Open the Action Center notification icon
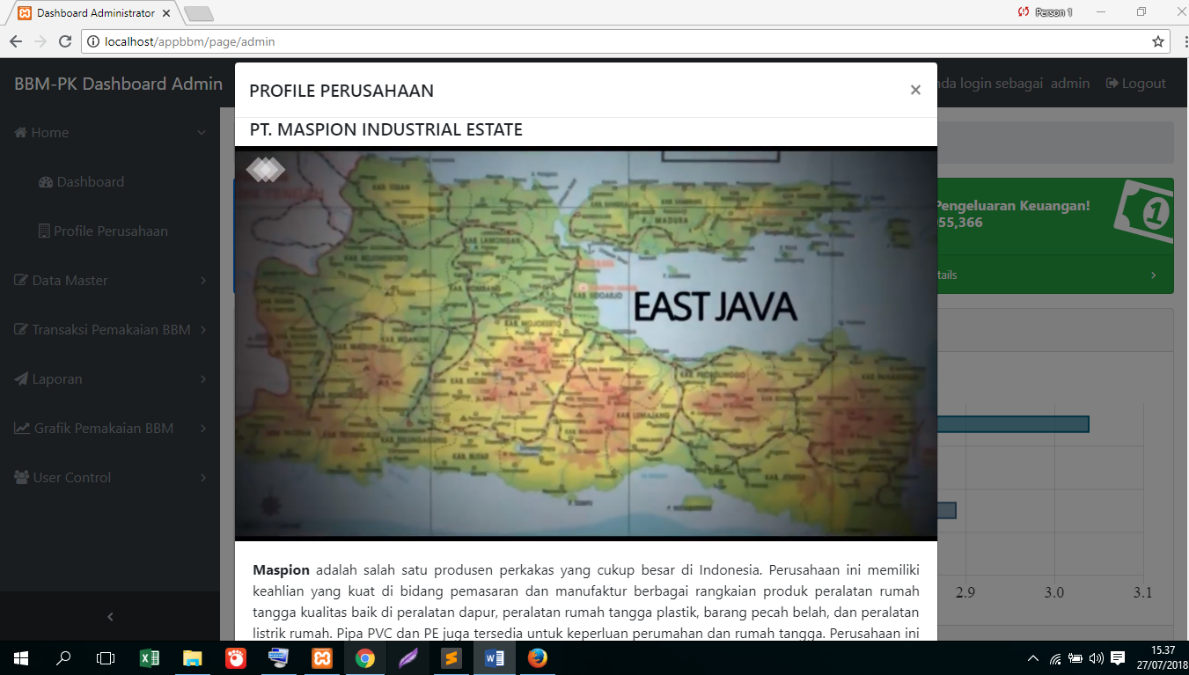The width and height of the screenshot is (1189, 675). pos(1118,658)
